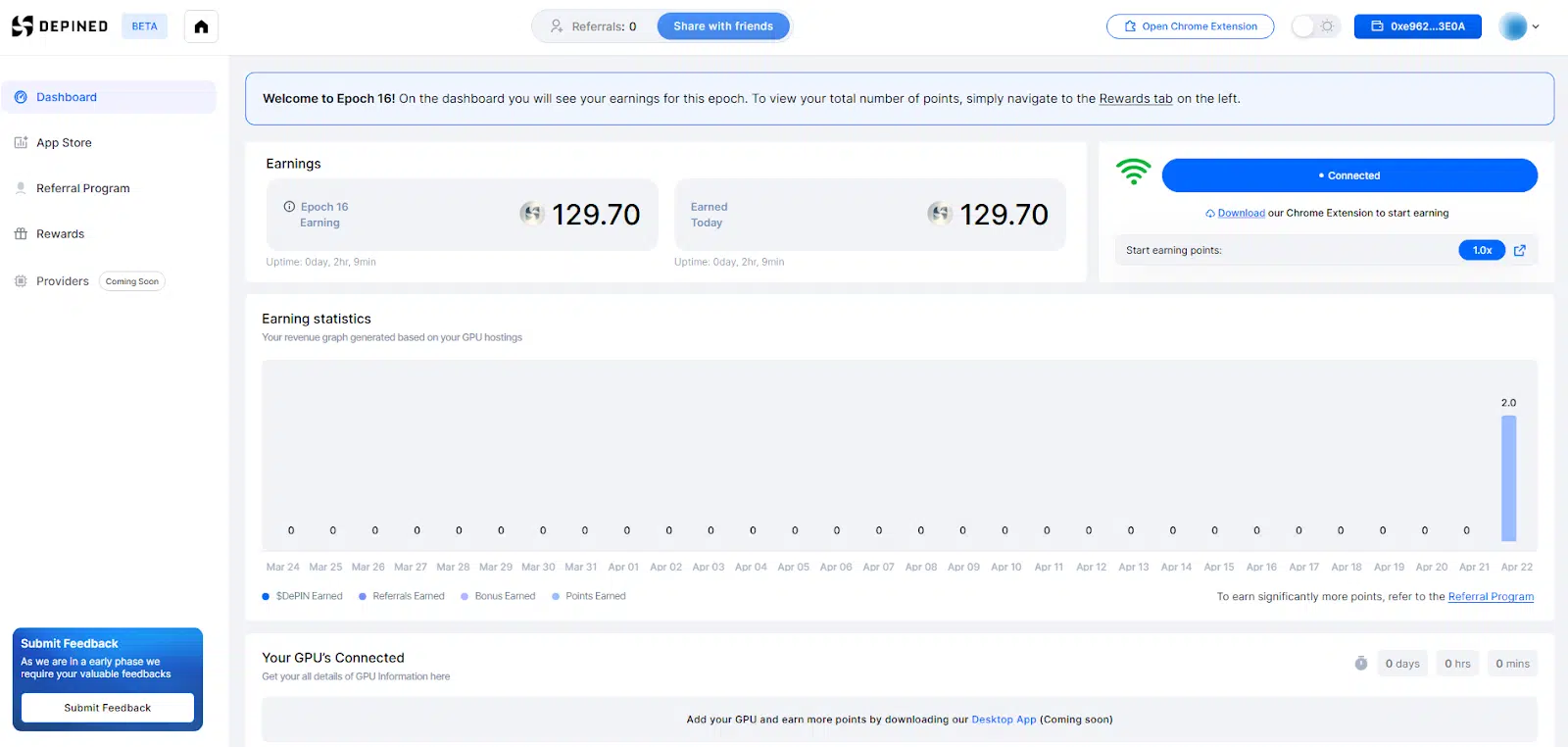
Task: Click the Rewards tab link in banner
Action: pos(1135,99)
